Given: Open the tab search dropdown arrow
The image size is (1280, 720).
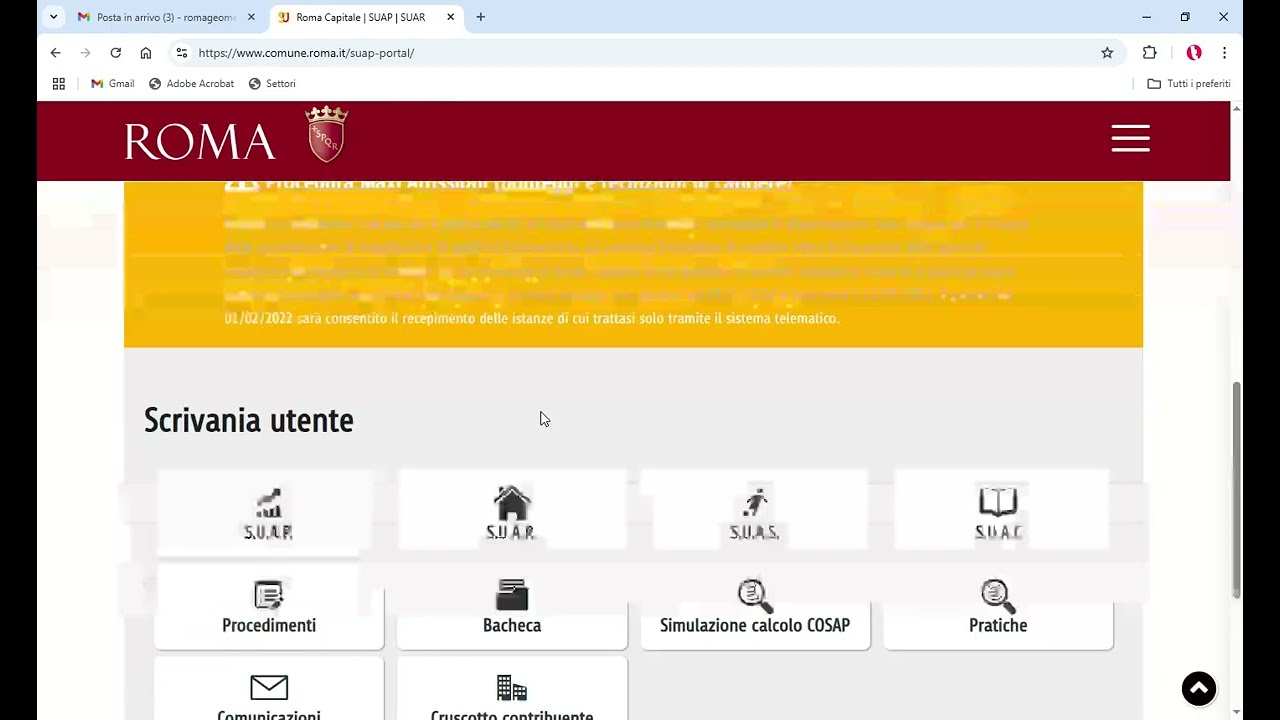Looking at the screenshot, I should [x=53, y=17].
